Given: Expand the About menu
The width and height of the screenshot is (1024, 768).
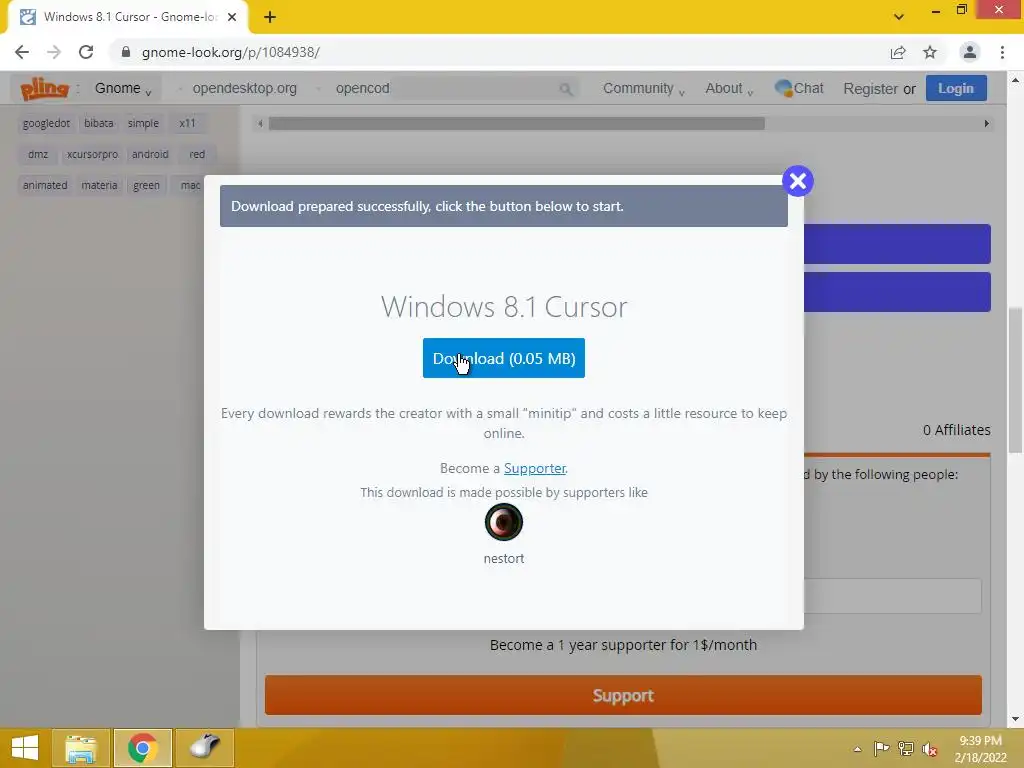Looking at the screenshot, I should (729, 88).
